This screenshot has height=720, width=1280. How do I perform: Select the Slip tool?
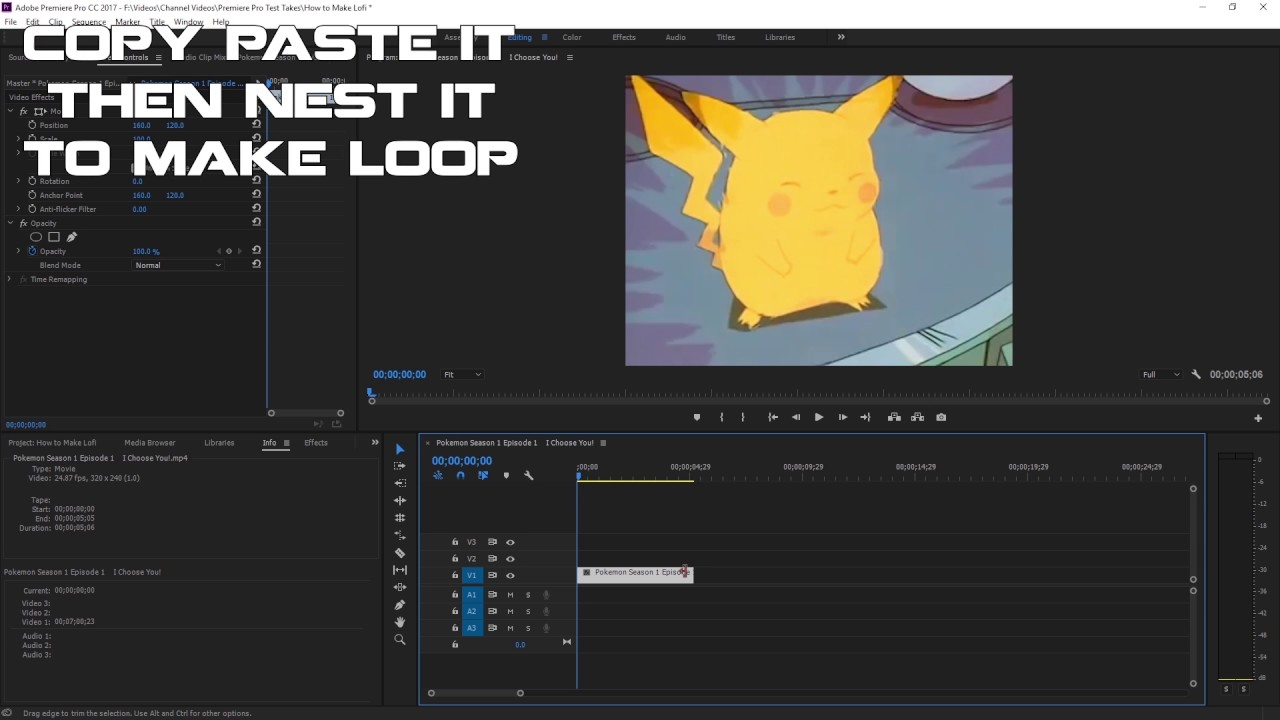[400, 570]
